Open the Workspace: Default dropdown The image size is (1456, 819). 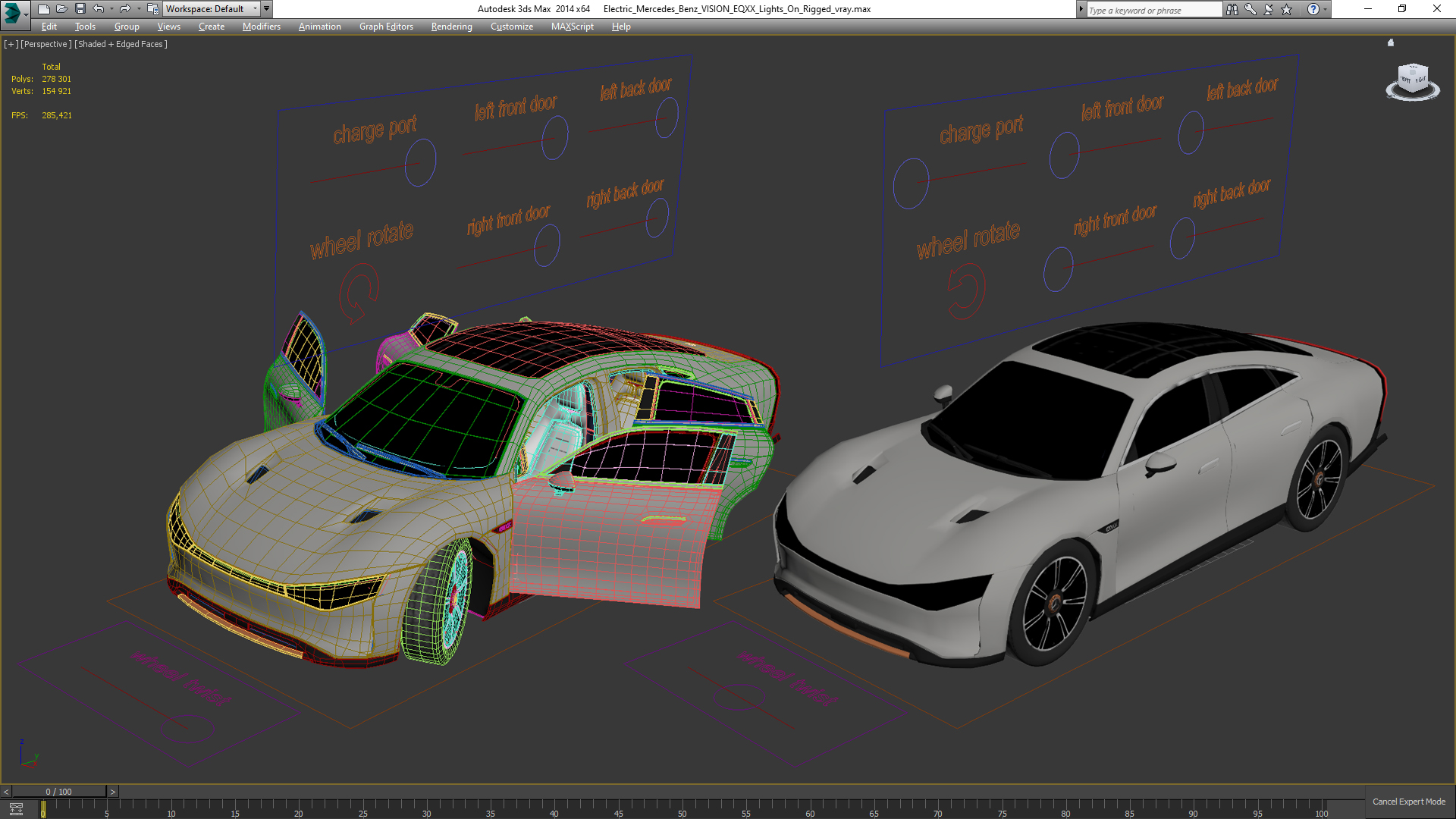[x=212, y=9]
